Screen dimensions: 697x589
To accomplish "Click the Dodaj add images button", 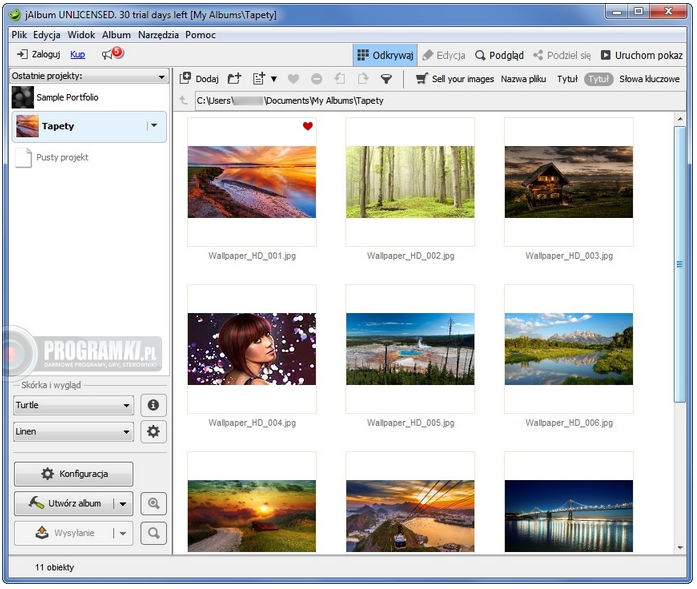I will (x=199, y=79).
